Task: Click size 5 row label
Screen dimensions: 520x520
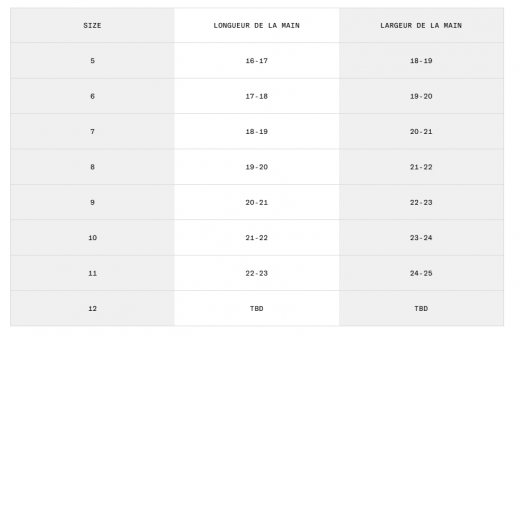Action: coord(92,61)
